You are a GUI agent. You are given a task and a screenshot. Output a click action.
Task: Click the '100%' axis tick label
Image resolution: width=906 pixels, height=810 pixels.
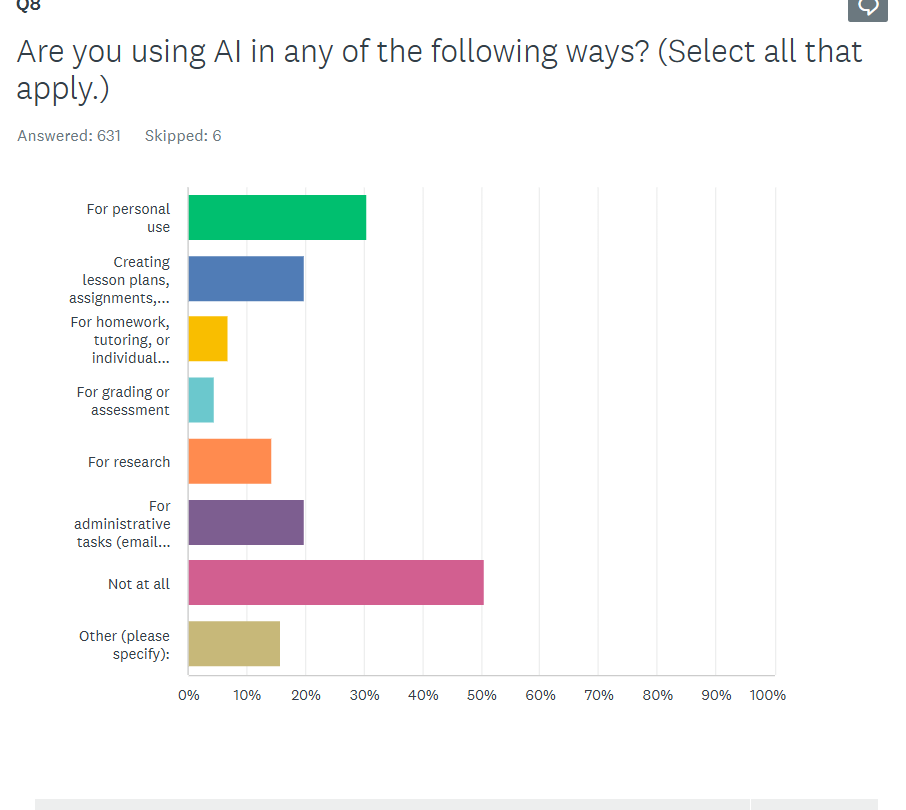[767, 694]
